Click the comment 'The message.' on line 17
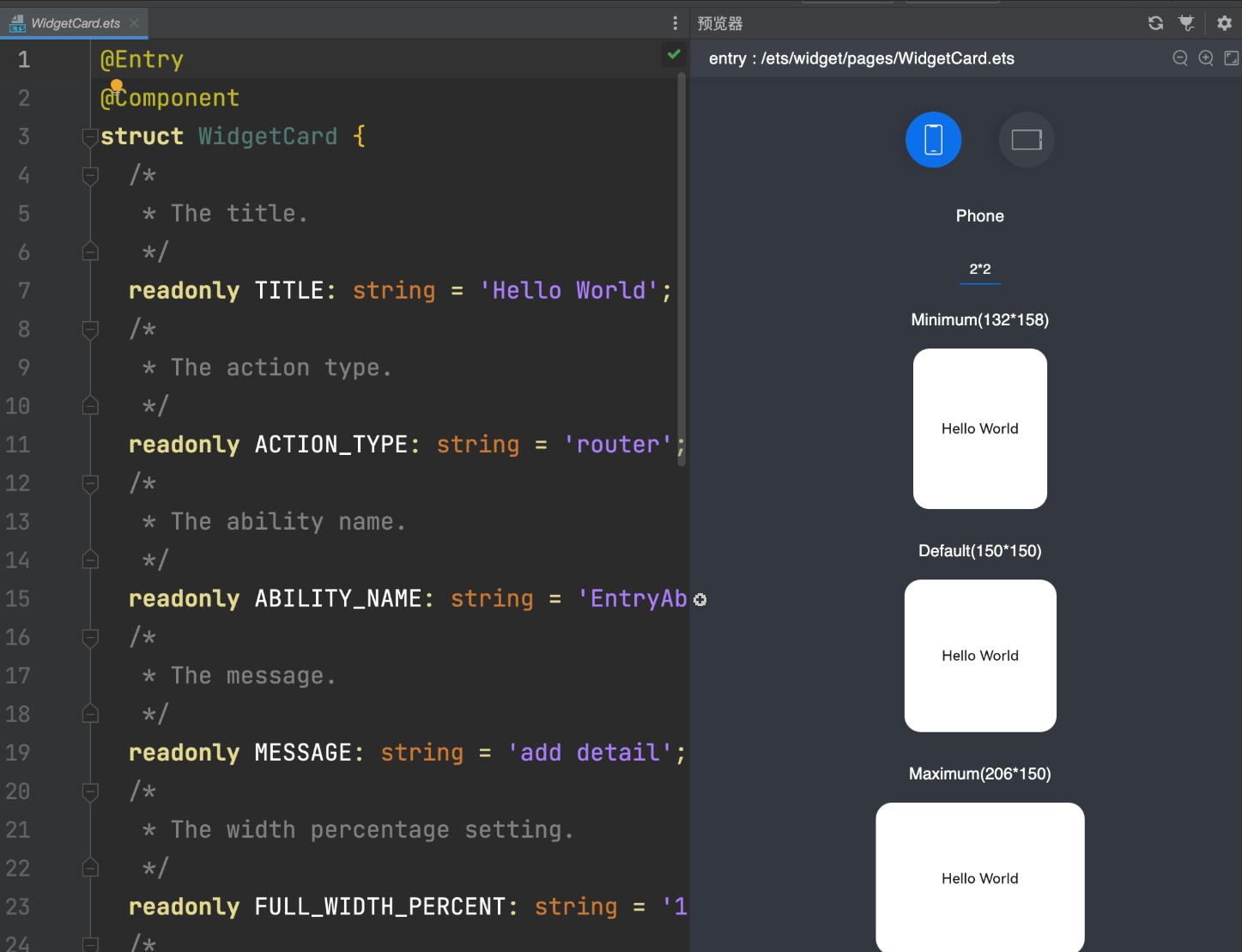The height and width of the screenshot is (952, 1242). pos(253,676)
